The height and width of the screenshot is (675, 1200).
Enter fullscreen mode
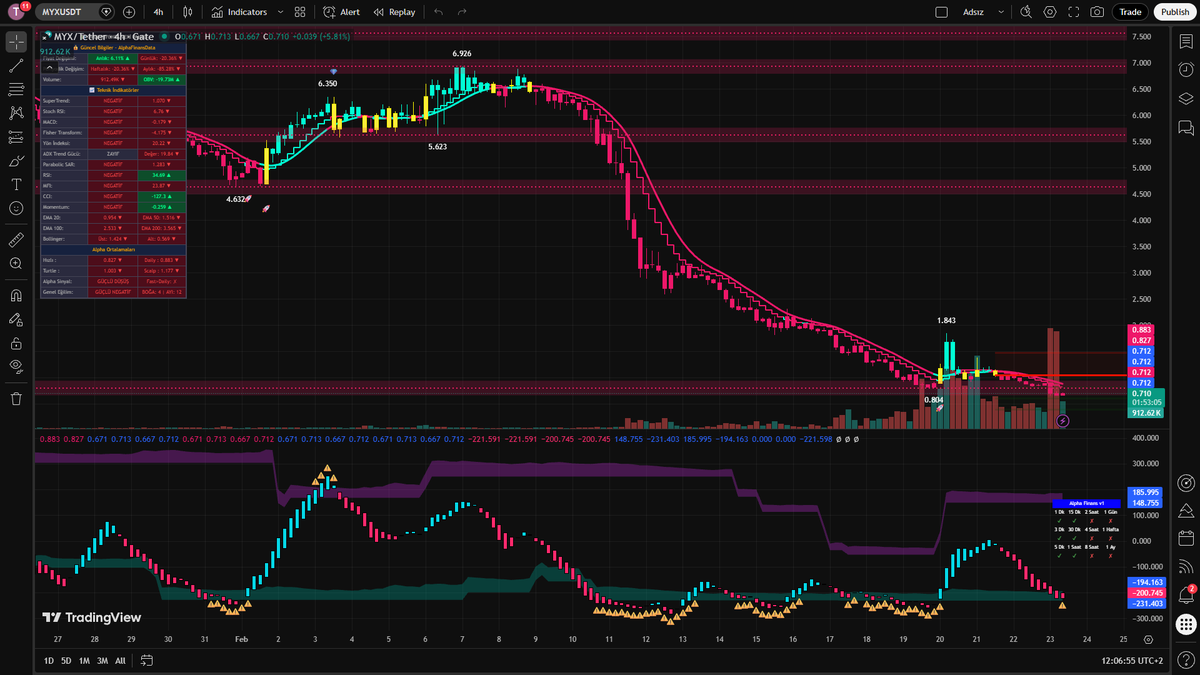(1073, 12)
